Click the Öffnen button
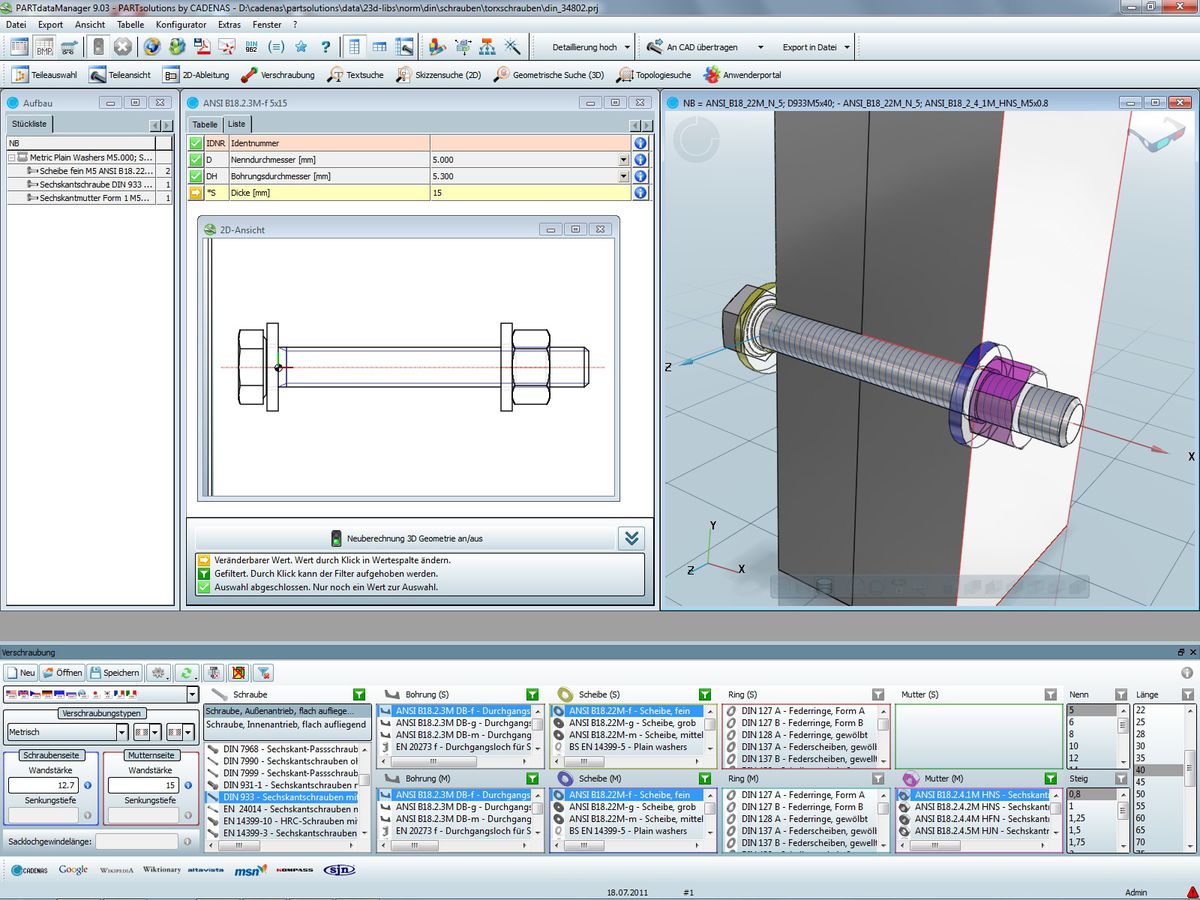This screenshot has width=1200, height=900. 63,673
